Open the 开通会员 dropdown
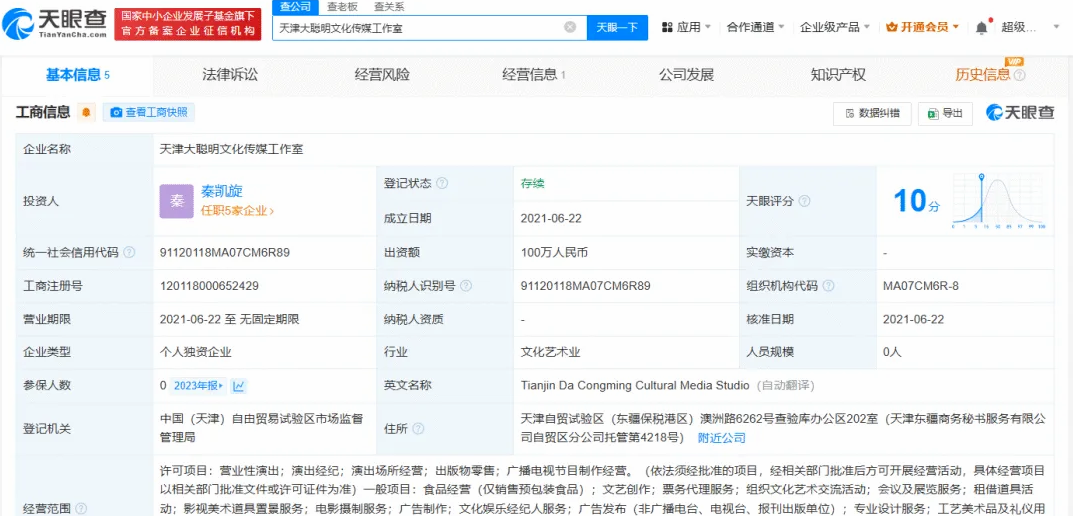1073x516 pixels. 922,27
